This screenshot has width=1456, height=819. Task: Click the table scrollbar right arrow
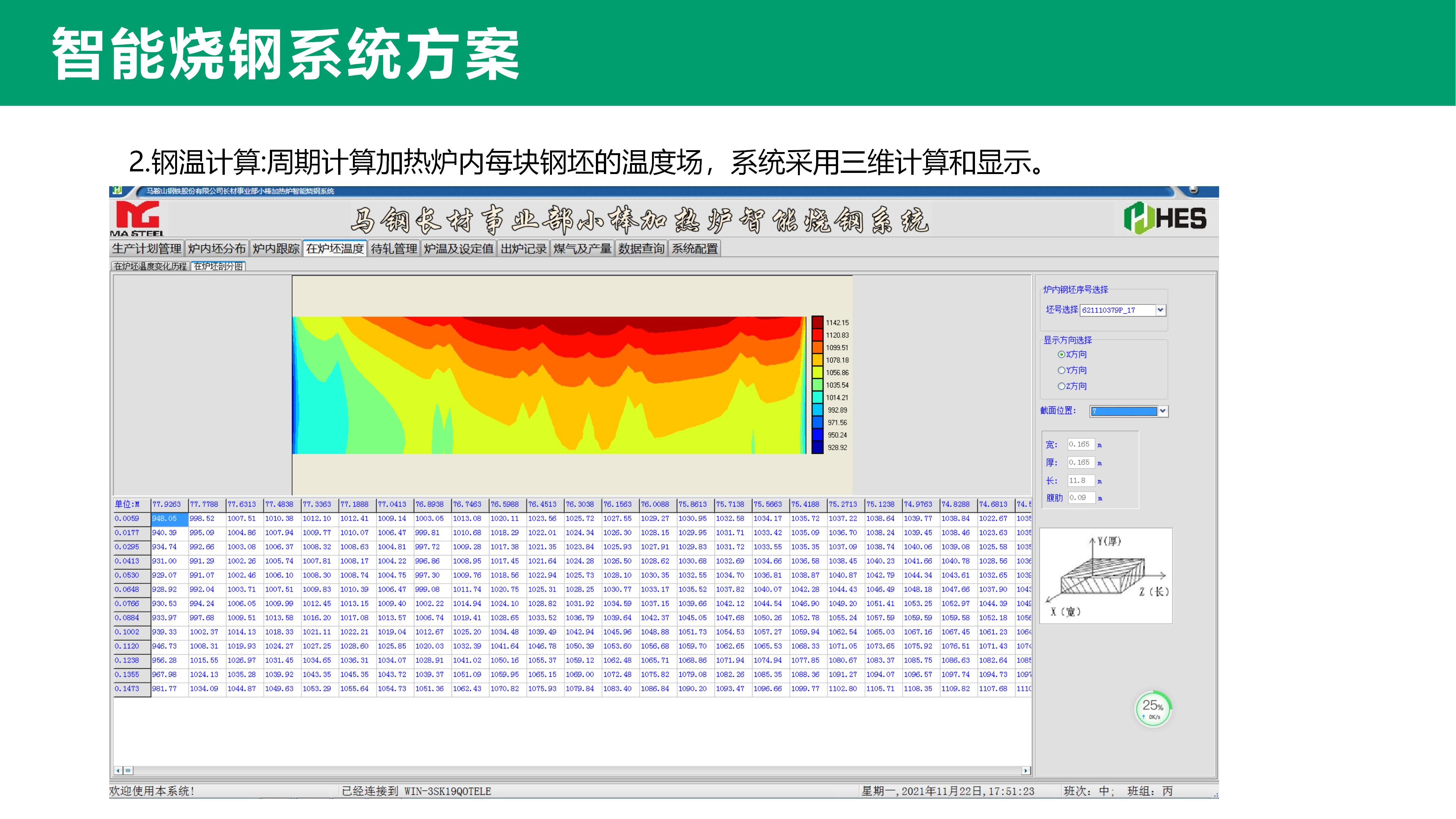coord(1026,770)
